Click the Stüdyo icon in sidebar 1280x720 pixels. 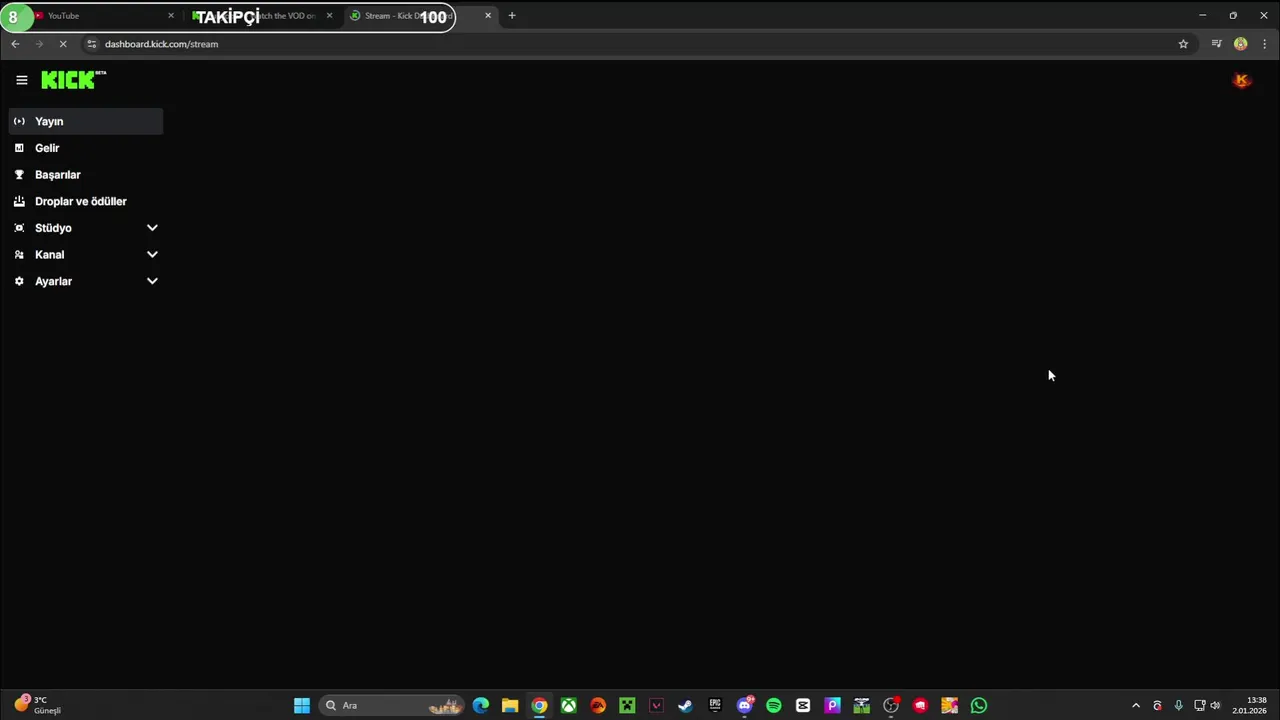tap(19, 228)
